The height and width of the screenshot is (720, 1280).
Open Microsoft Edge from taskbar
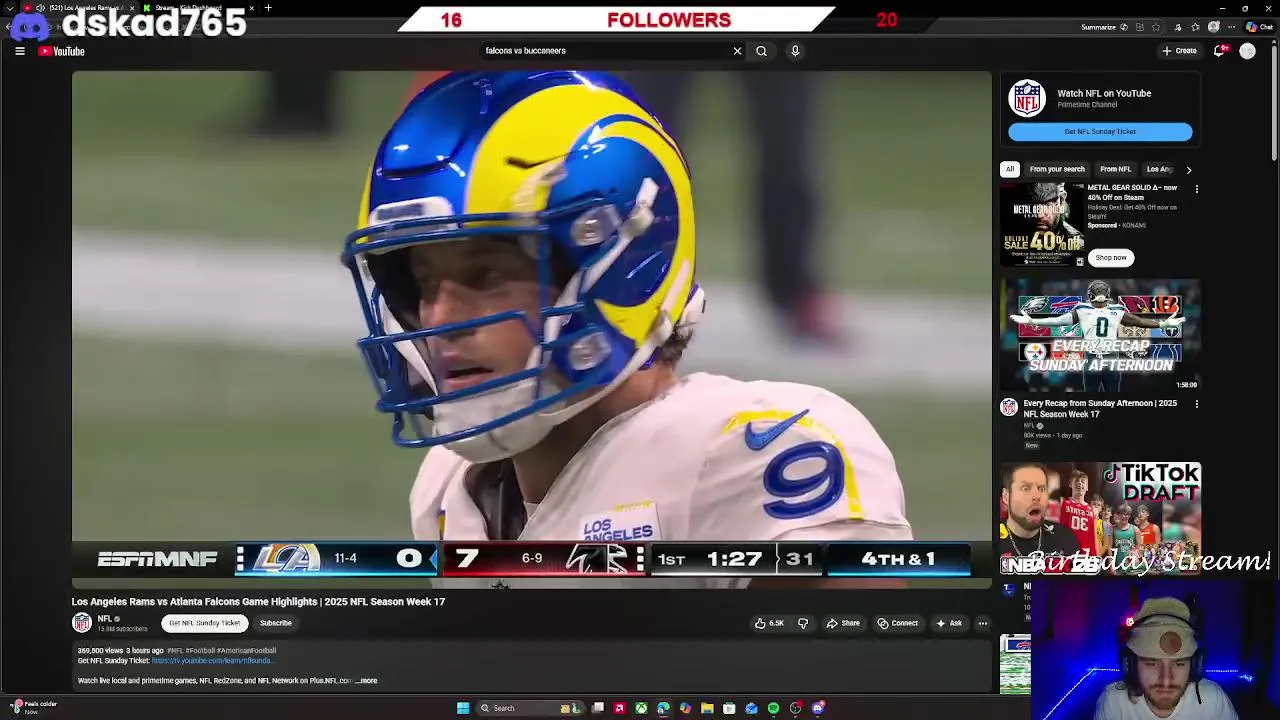point(663,708)
